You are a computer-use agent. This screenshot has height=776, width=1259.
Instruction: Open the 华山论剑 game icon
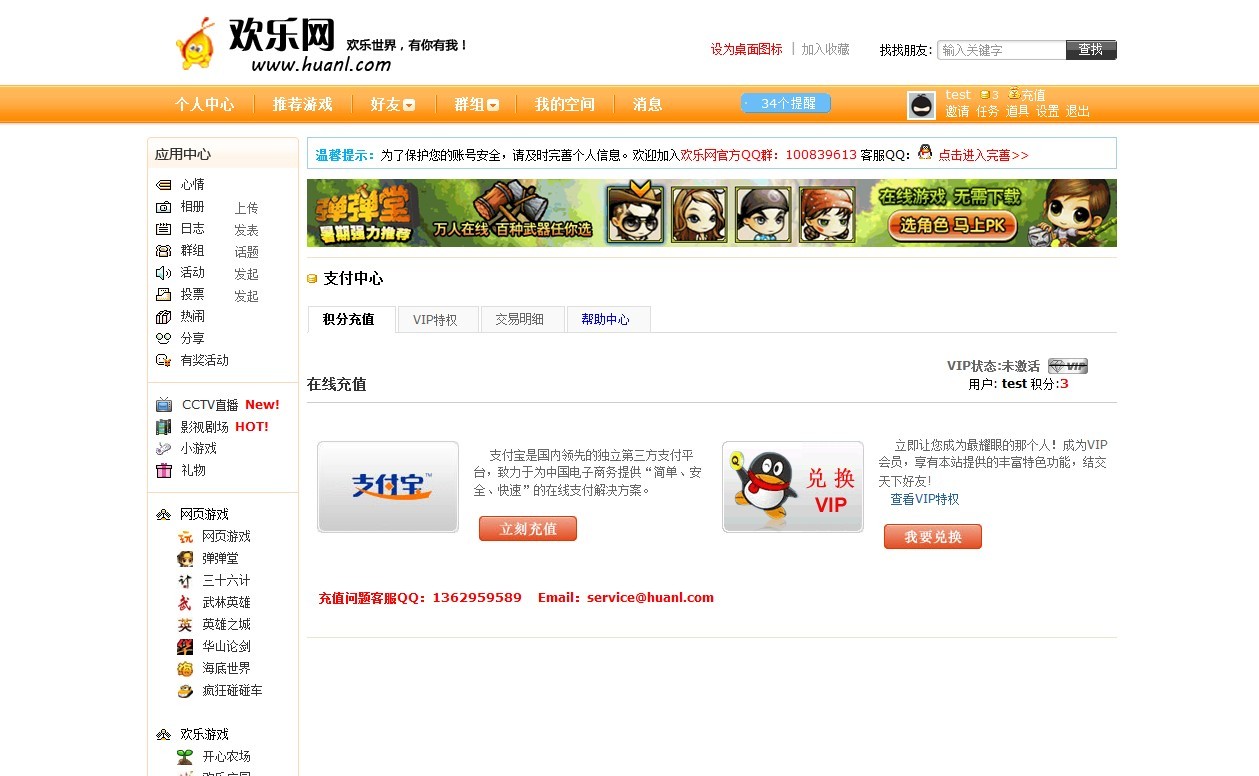(185, 647)
